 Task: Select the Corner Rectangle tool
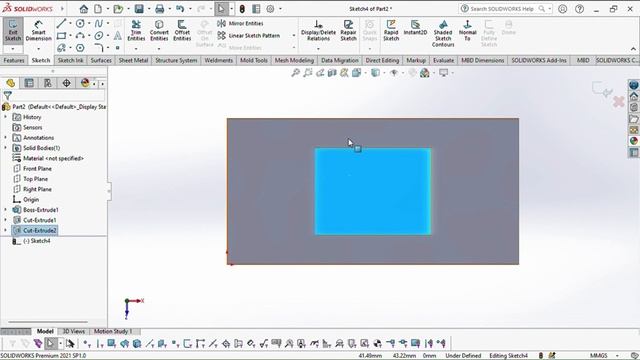[61, 36]
